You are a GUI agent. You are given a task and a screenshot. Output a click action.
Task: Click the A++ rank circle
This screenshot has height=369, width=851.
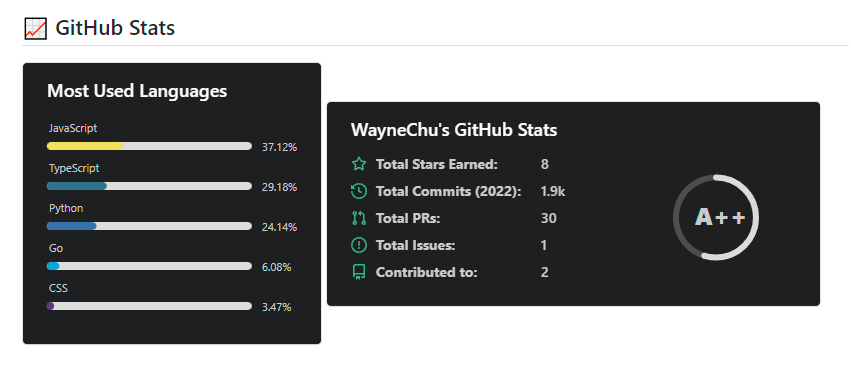pos(716,218)
